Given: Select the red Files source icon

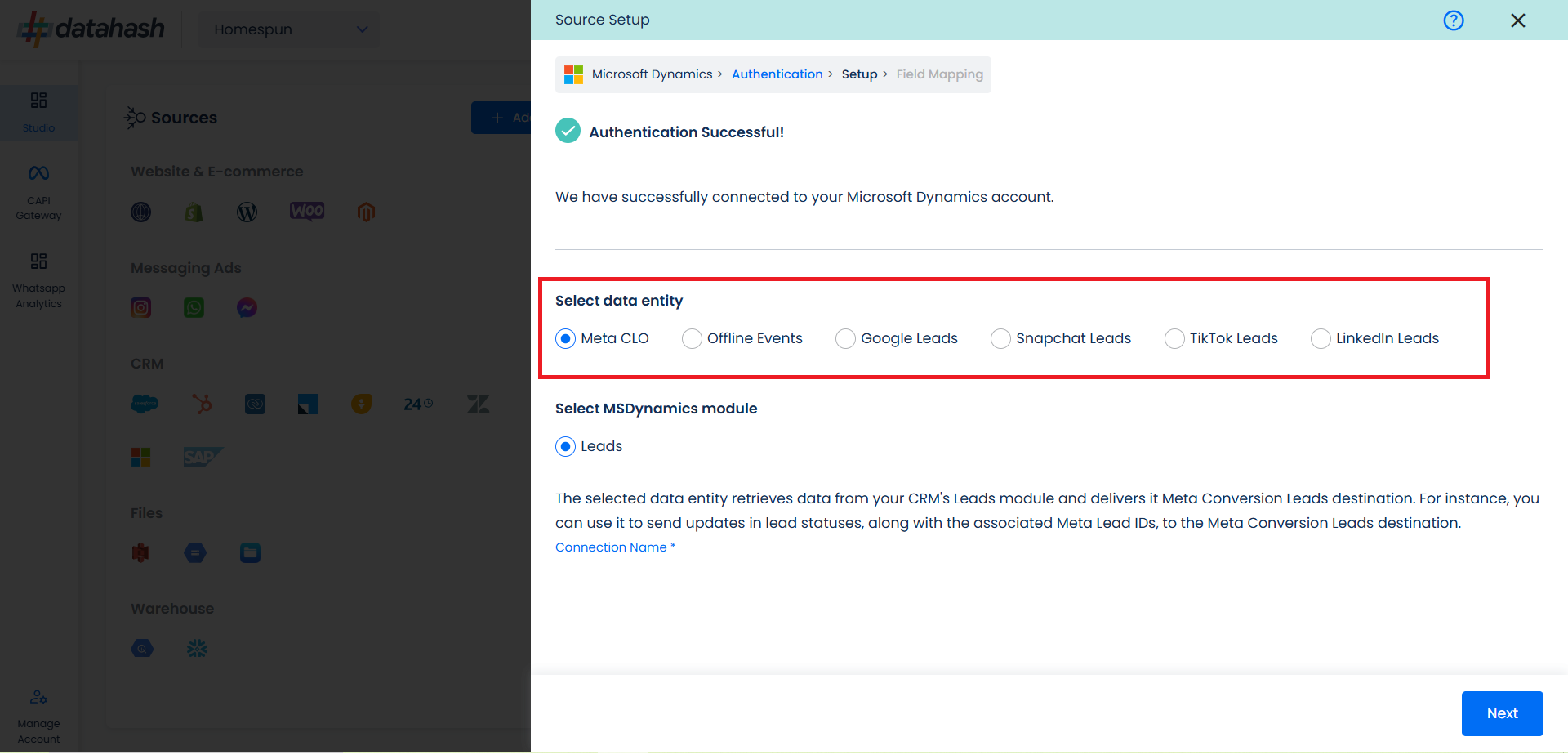Looking at the screenshot, I should 141,553.
